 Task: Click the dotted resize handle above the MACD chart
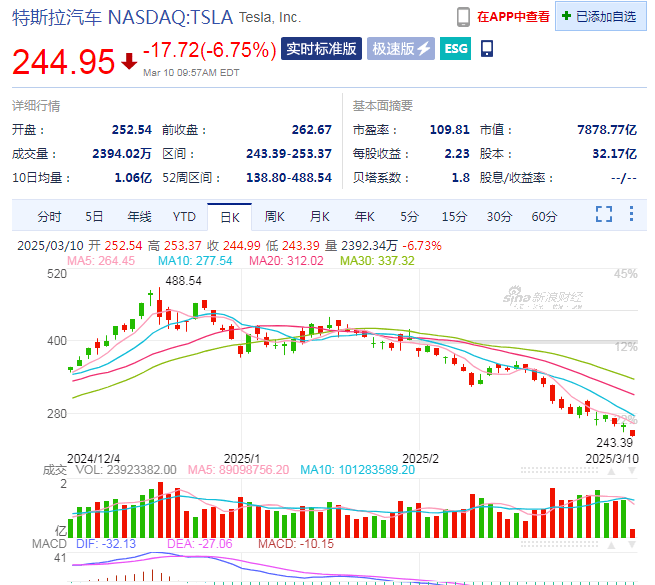click(559, 544)
